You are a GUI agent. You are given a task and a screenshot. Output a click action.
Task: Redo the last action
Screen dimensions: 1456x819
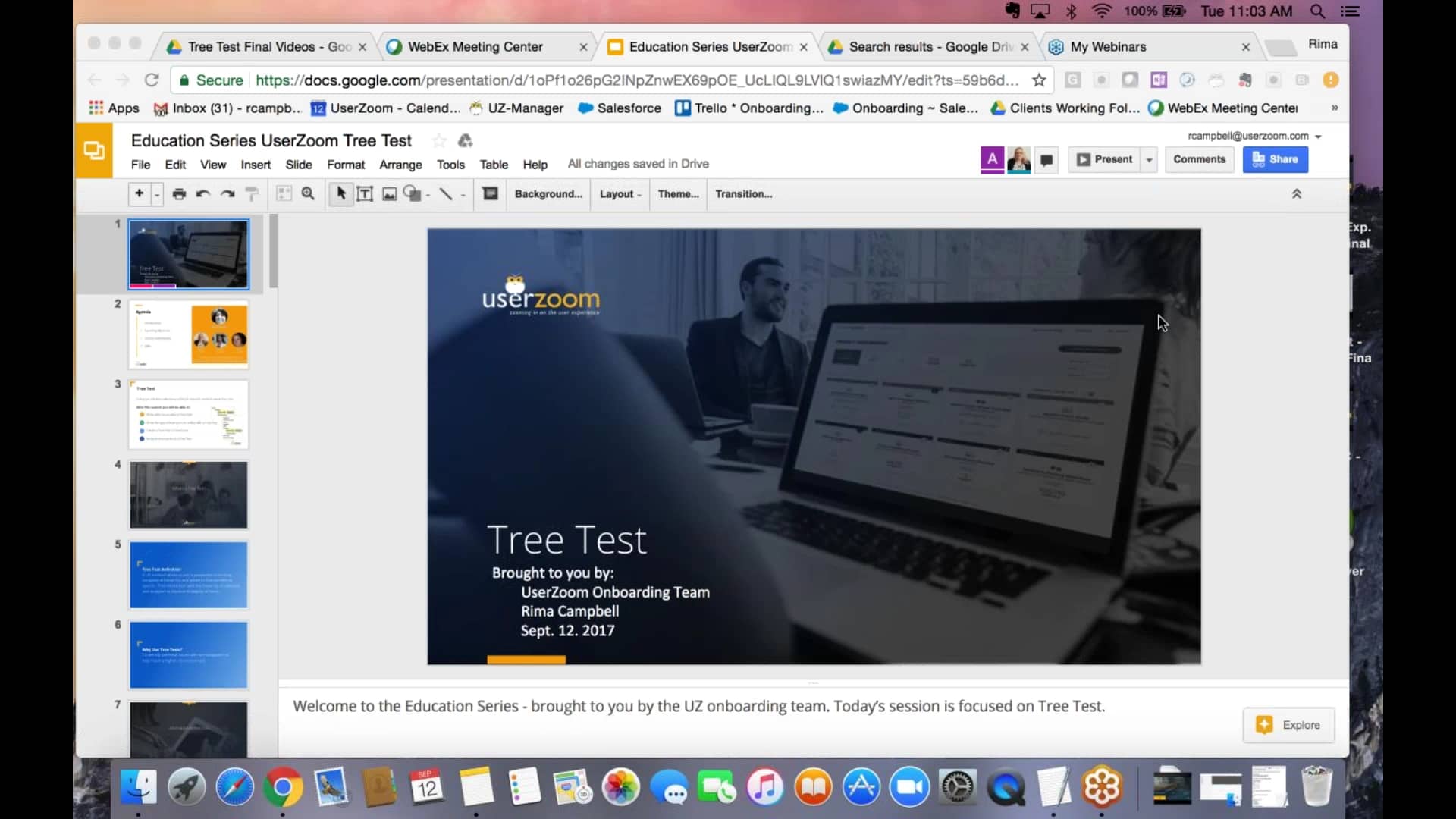click(227, 194)
